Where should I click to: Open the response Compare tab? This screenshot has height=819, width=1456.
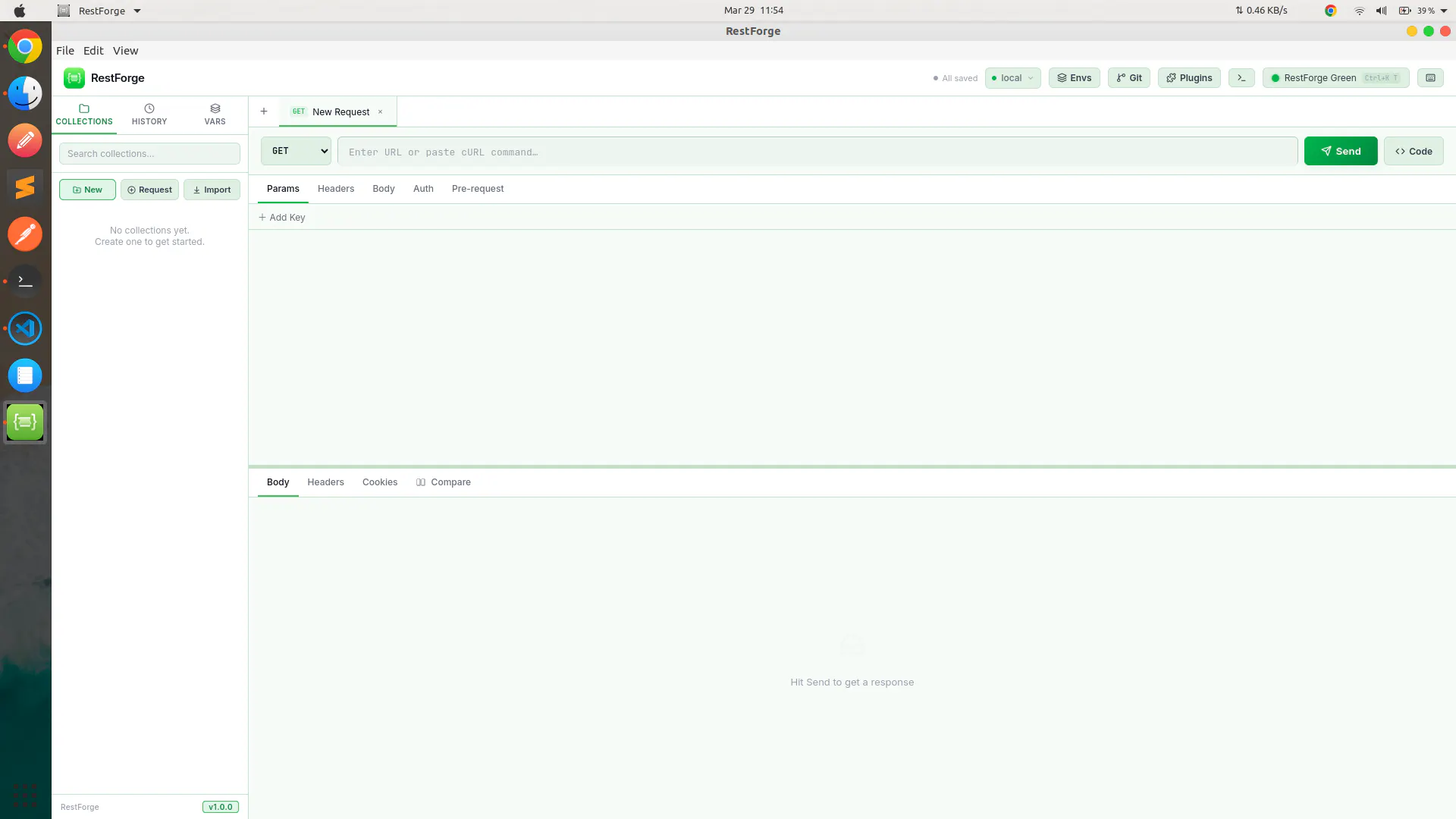[x=444, y=482]
